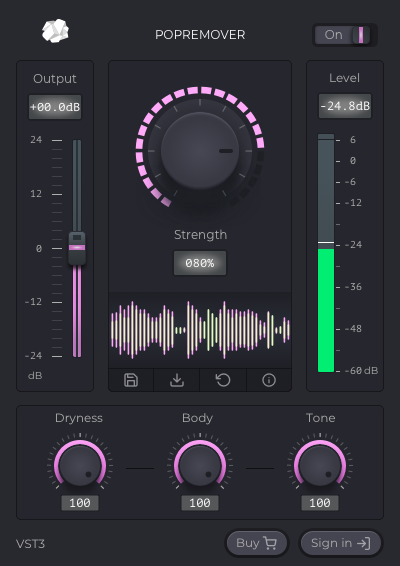
Task: Click the Body knob
Action: pyautogui.click(x=200, y=466)
